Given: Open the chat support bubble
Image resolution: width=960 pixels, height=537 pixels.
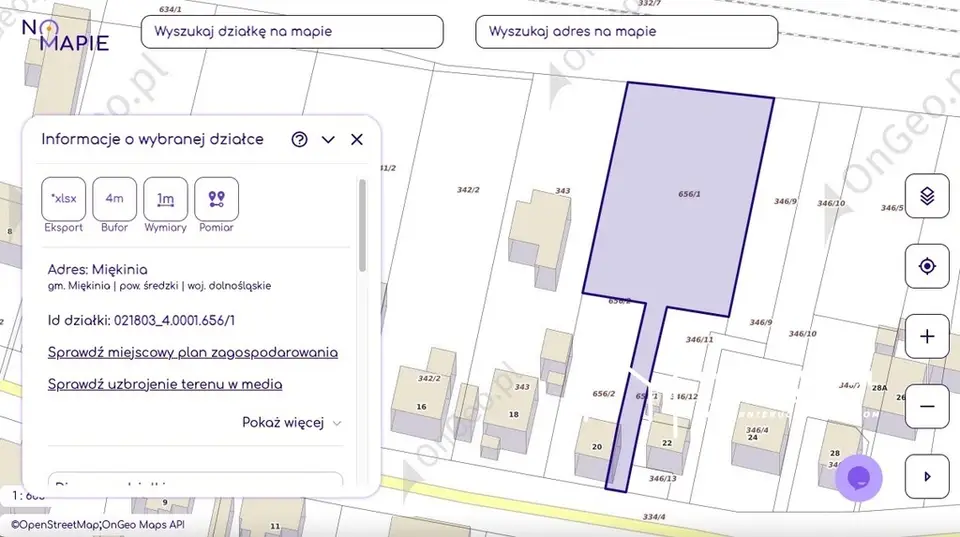Looking at the screenshot, I should (858, 478).
